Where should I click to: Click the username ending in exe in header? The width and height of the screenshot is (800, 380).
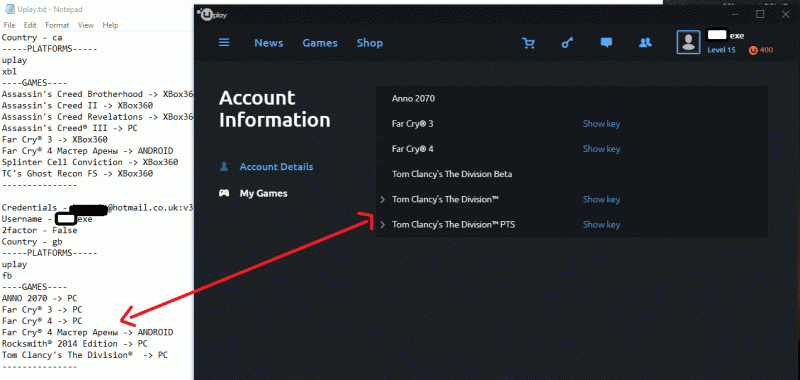[x=725, y=36]
